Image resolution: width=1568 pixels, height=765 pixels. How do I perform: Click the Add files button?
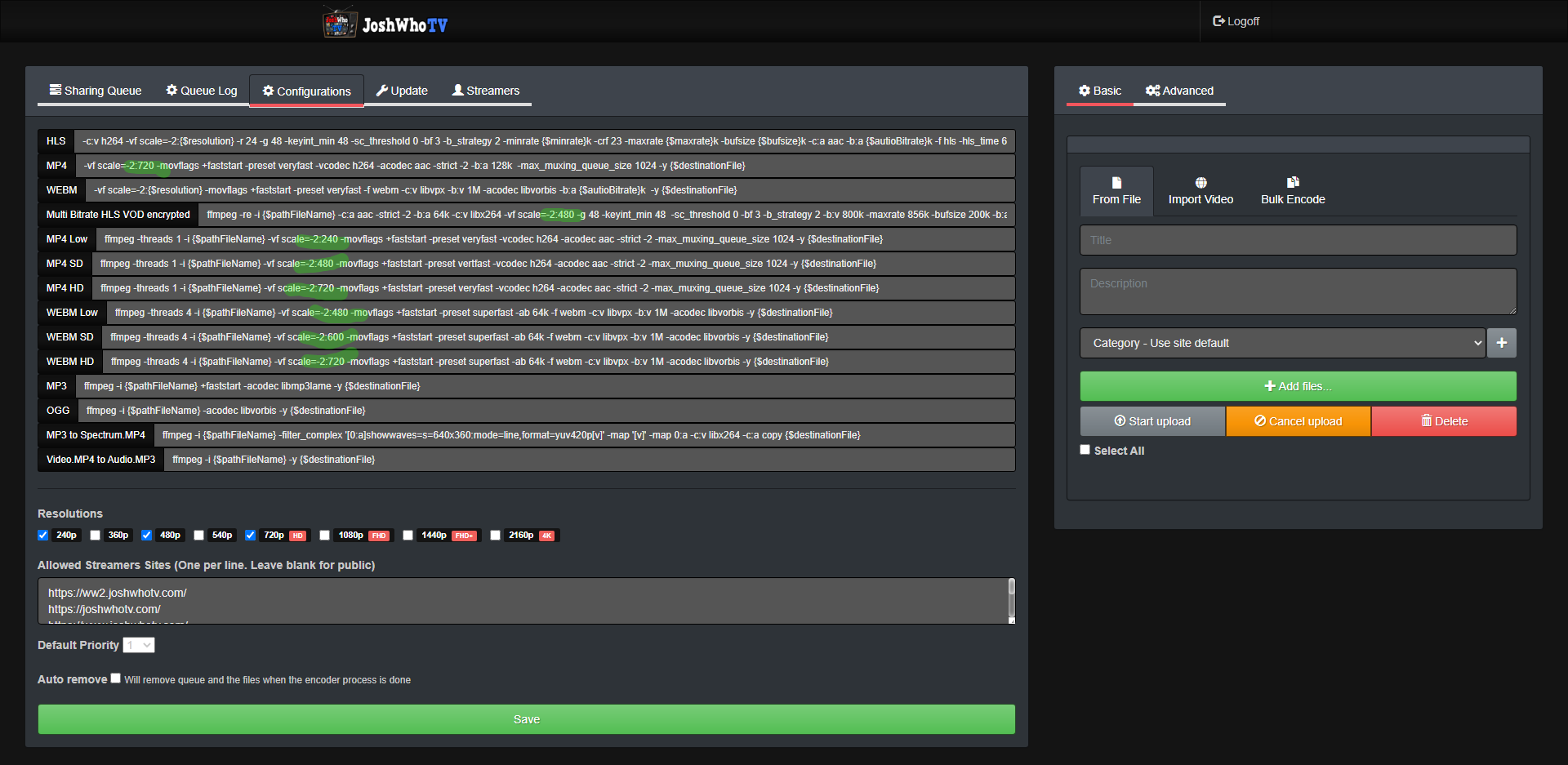1297,385
